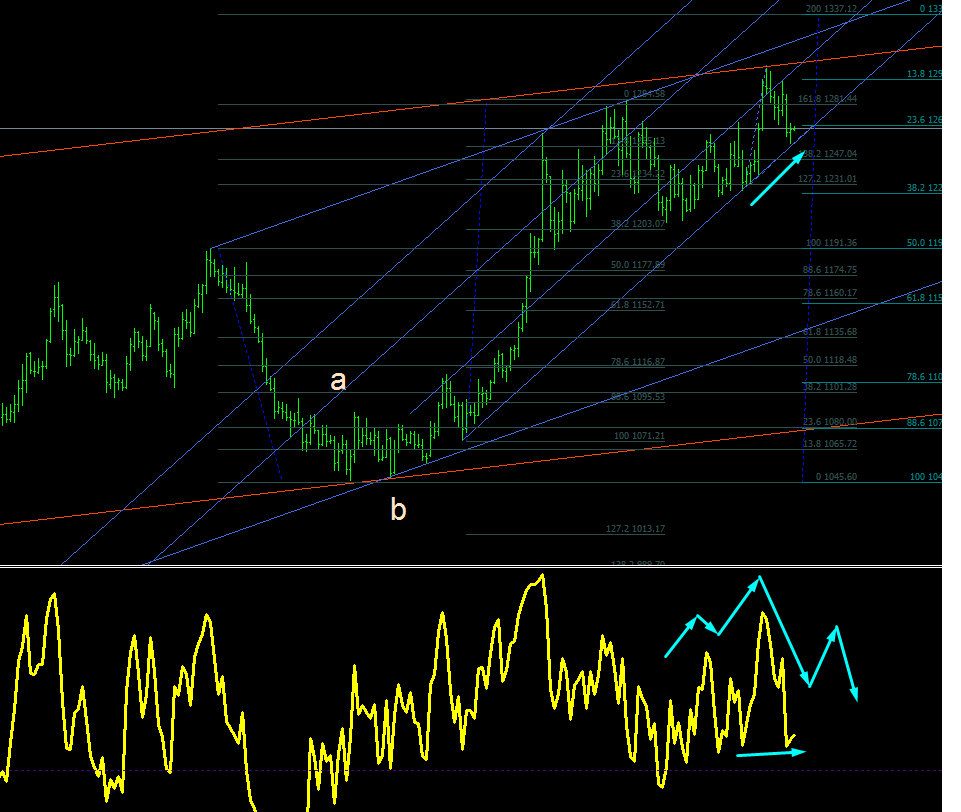The width and height of the screenshot is (961, 812).
Task: Click the cyan upward arrow near the price bars
Action: [x=777, y=178]
